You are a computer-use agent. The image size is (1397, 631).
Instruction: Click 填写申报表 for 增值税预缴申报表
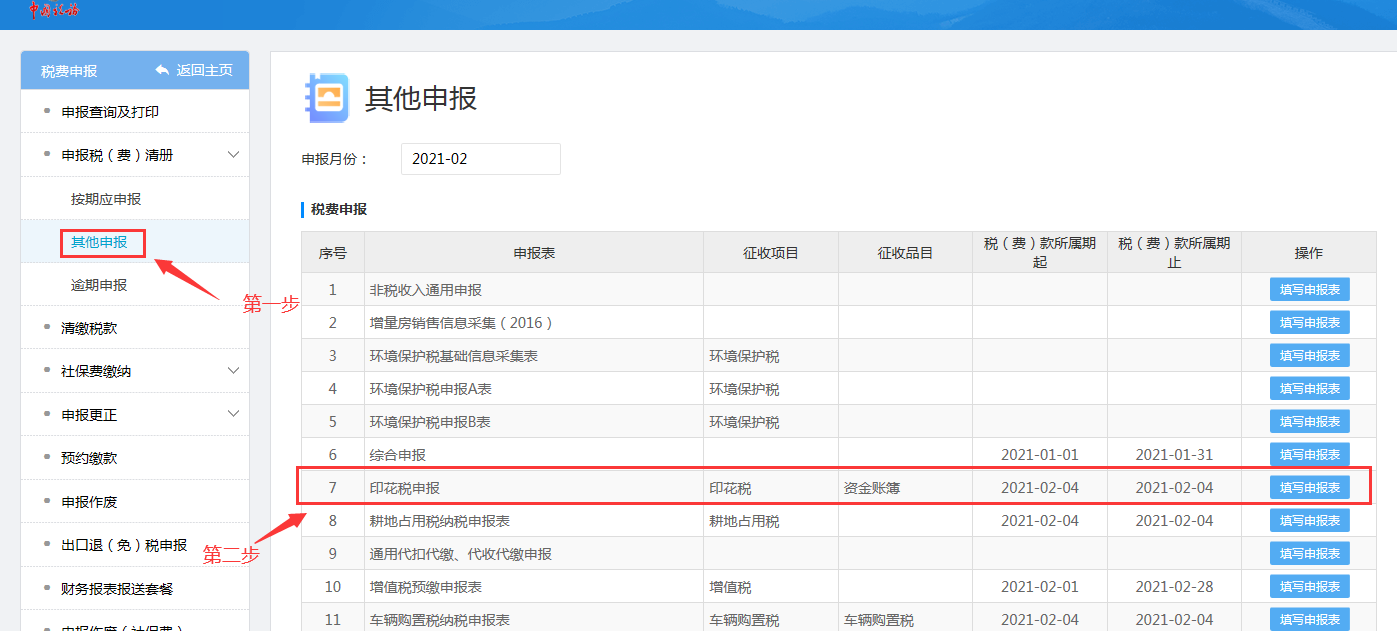(1309, 587)
